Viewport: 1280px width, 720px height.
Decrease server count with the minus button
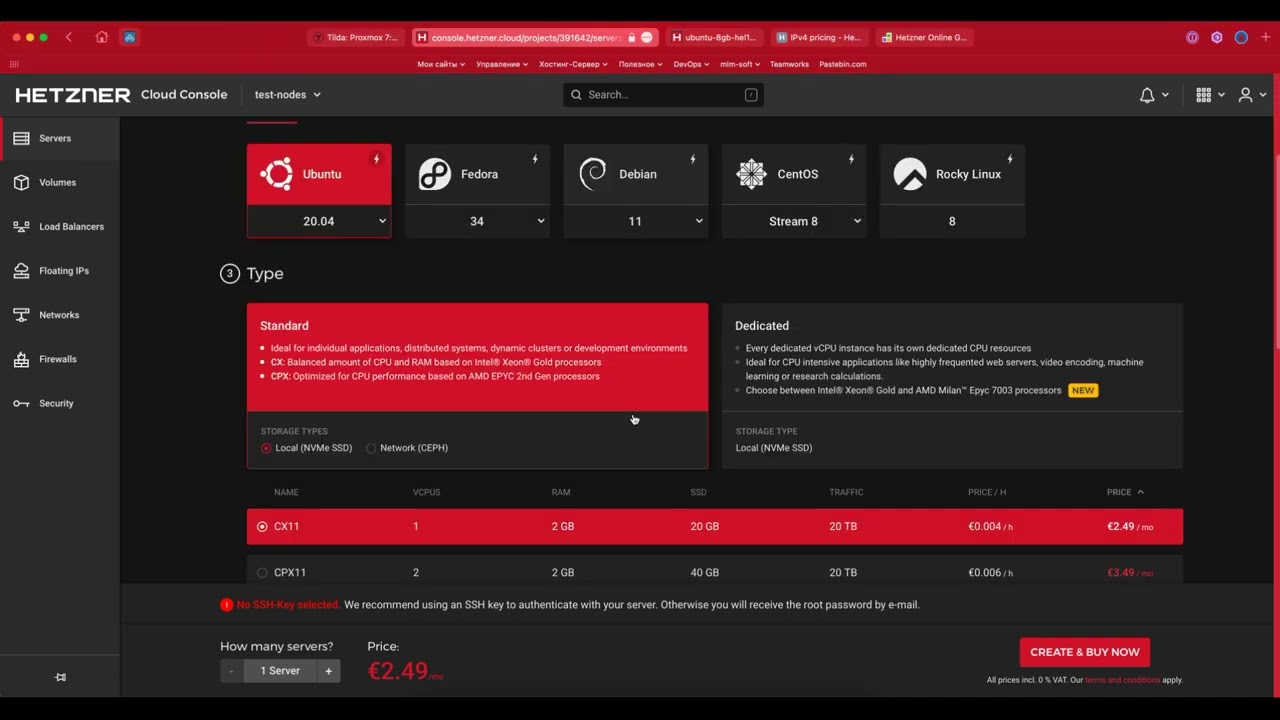coord(231,671)
